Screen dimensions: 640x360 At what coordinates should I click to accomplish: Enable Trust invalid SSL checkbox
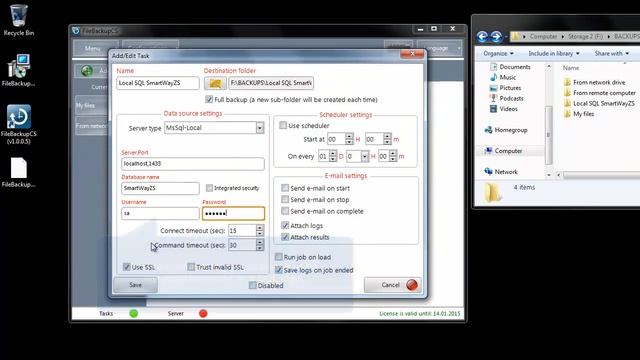[191, 267]
